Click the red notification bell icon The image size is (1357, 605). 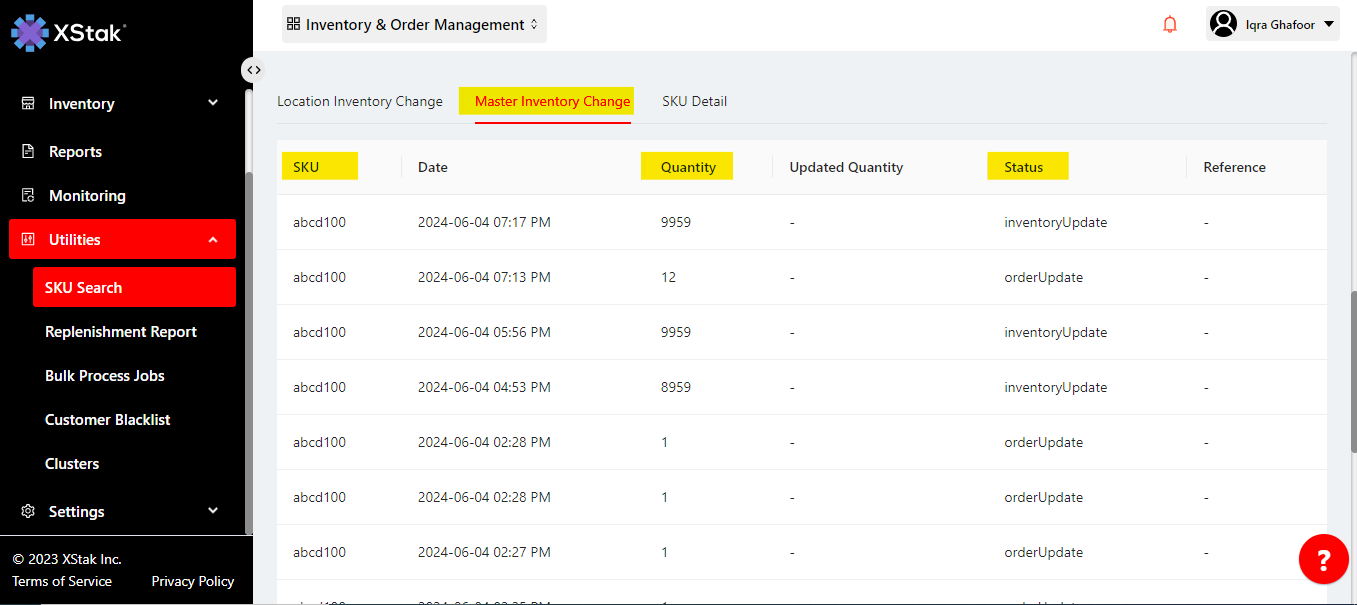(x=1170, y=25)
